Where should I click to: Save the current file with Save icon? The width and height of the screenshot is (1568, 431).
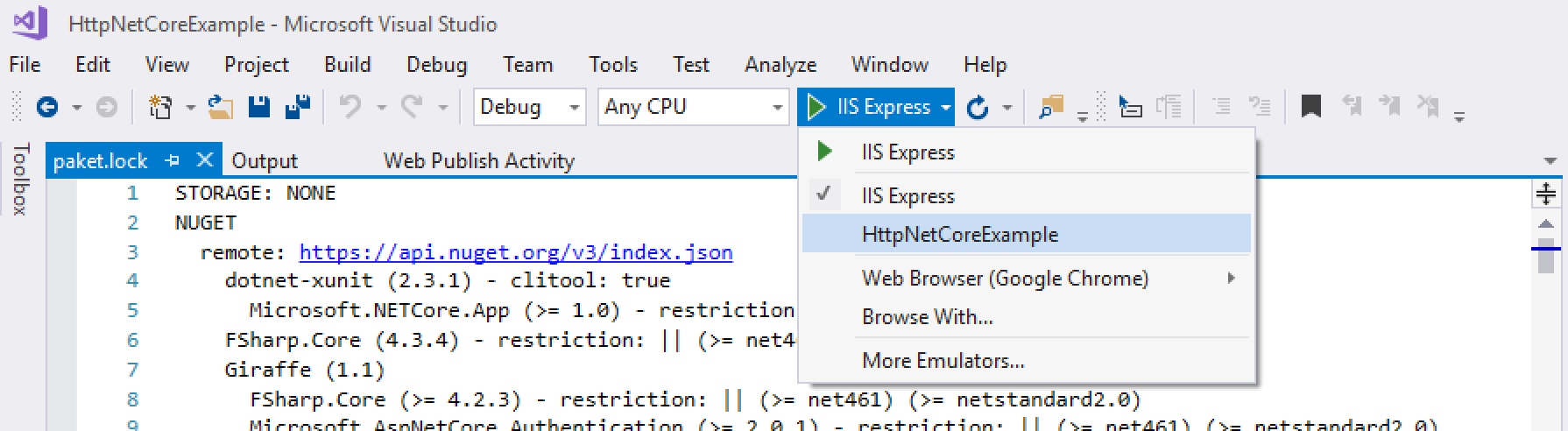pyautogui.click(x=259, y=107)
